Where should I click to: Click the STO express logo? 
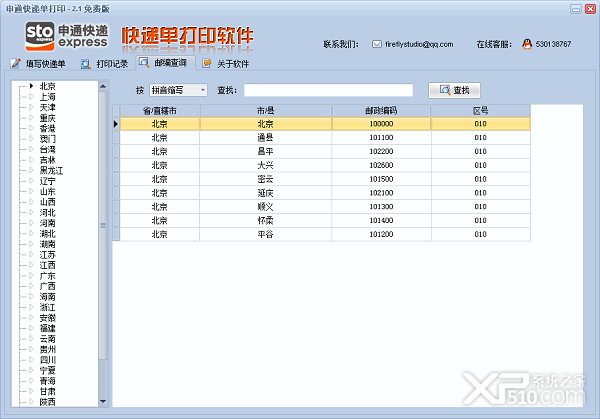67,36
